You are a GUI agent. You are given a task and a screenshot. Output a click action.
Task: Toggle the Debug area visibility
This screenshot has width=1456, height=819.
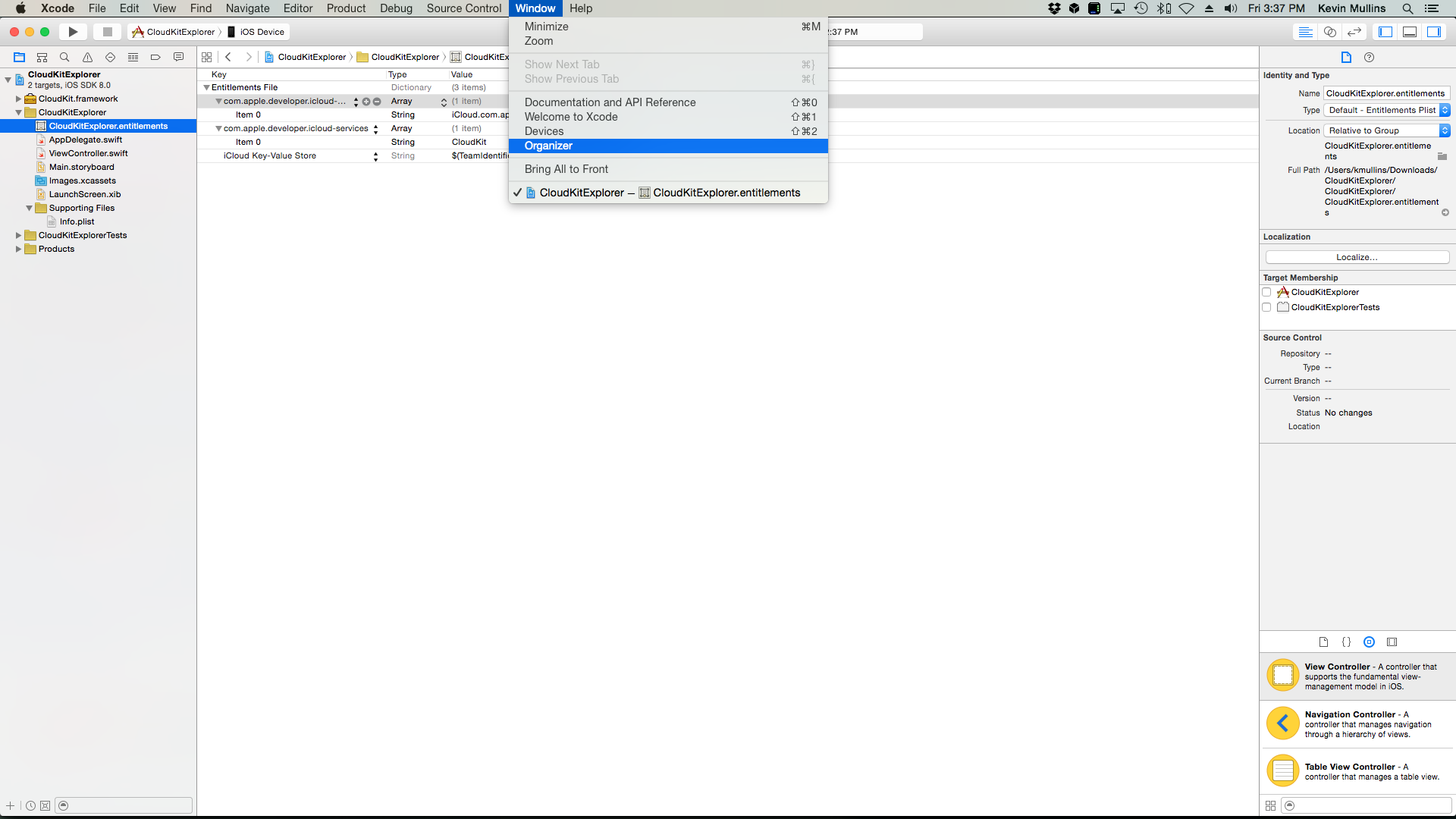pos(1410,32)
